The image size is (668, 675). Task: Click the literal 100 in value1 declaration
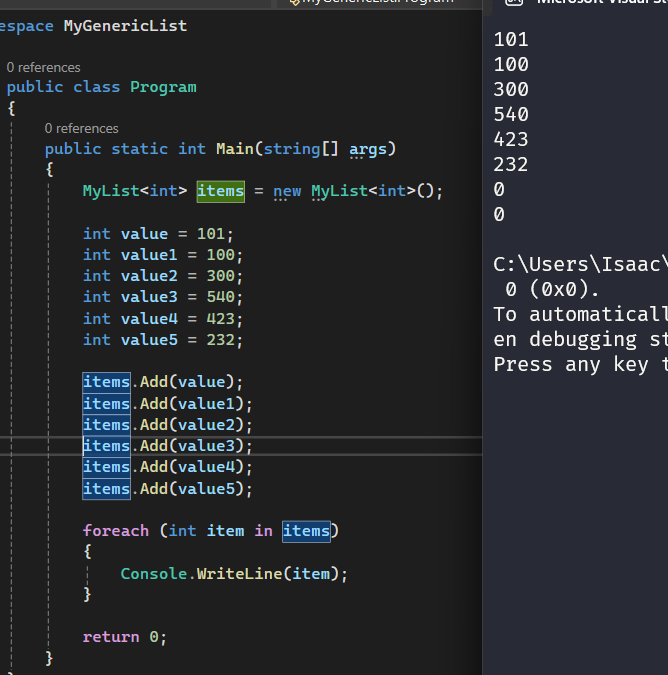tap(220, 255)
